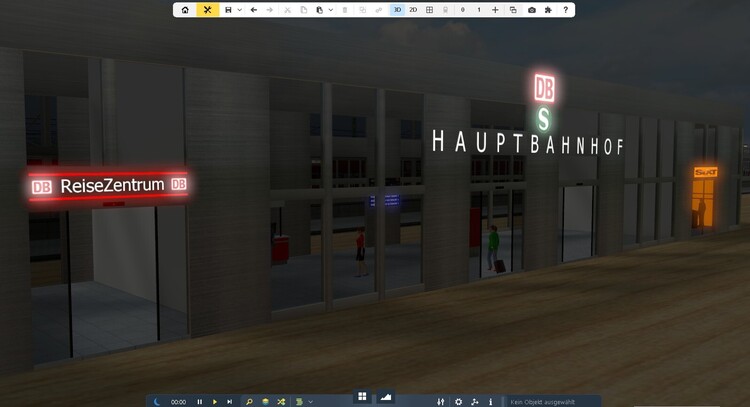Viewport: 750px width, 407px height.
Task: Redo with the right arrow icon
Action: coord(270,10)
